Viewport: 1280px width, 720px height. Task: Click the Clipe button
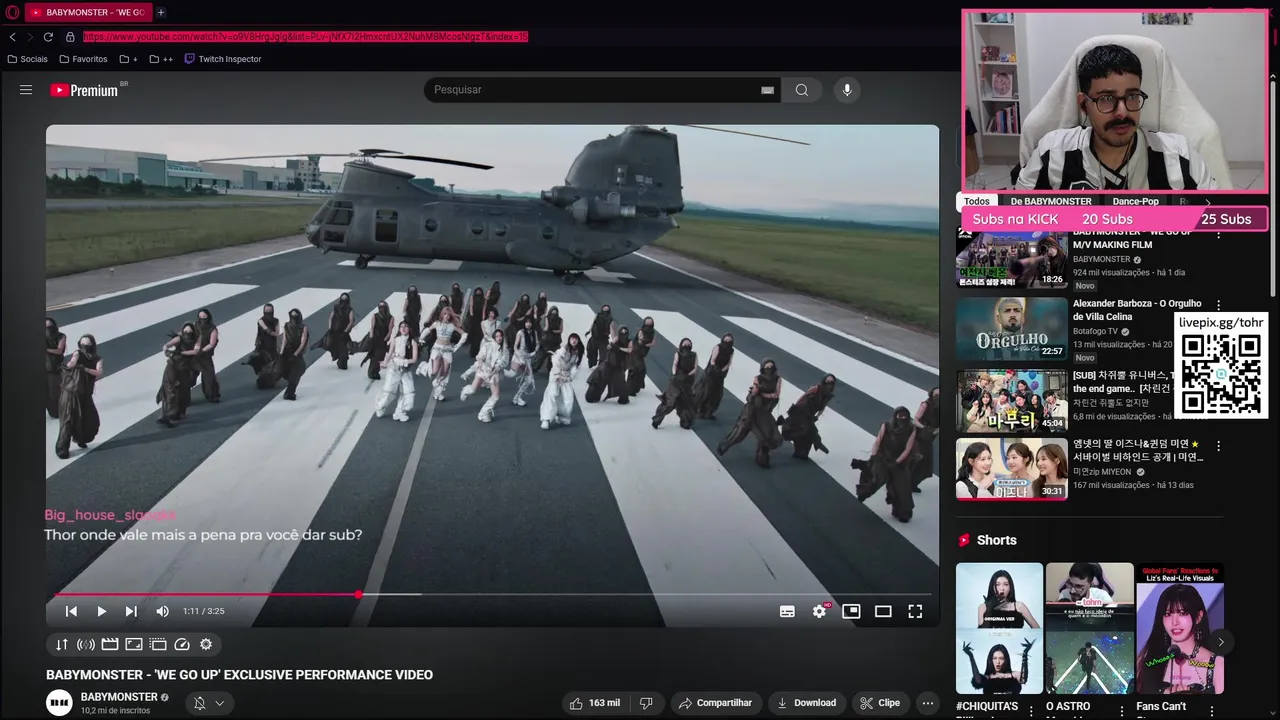(880, 703)
